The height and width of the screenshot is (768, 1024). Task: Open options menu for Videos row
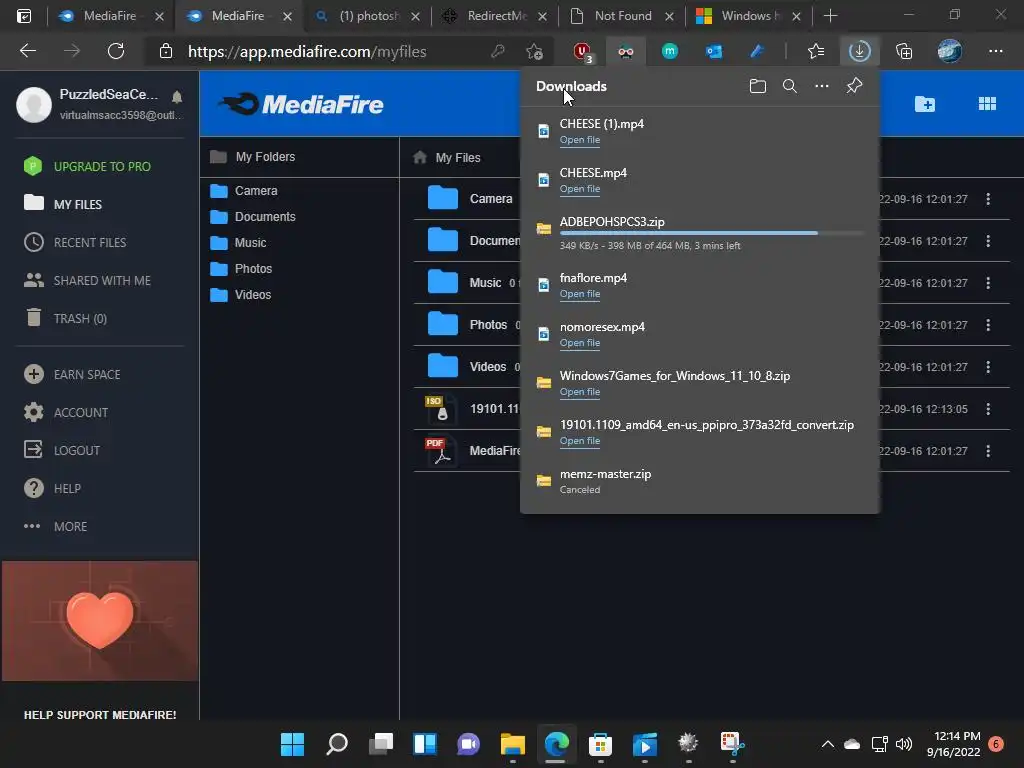point(988,367)
